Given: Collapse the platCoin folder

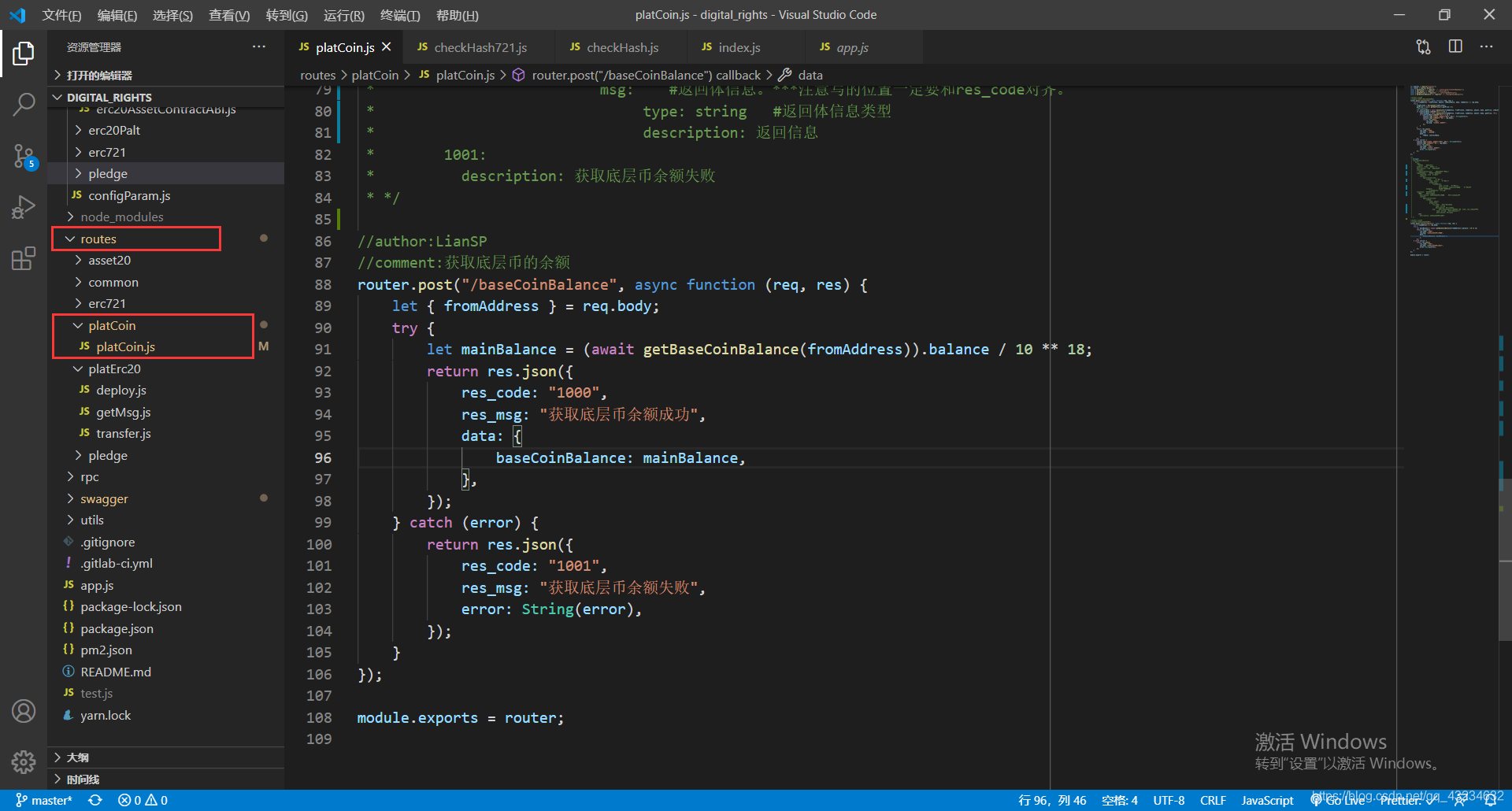Looking at the screenshot, I should pos(165,325).
